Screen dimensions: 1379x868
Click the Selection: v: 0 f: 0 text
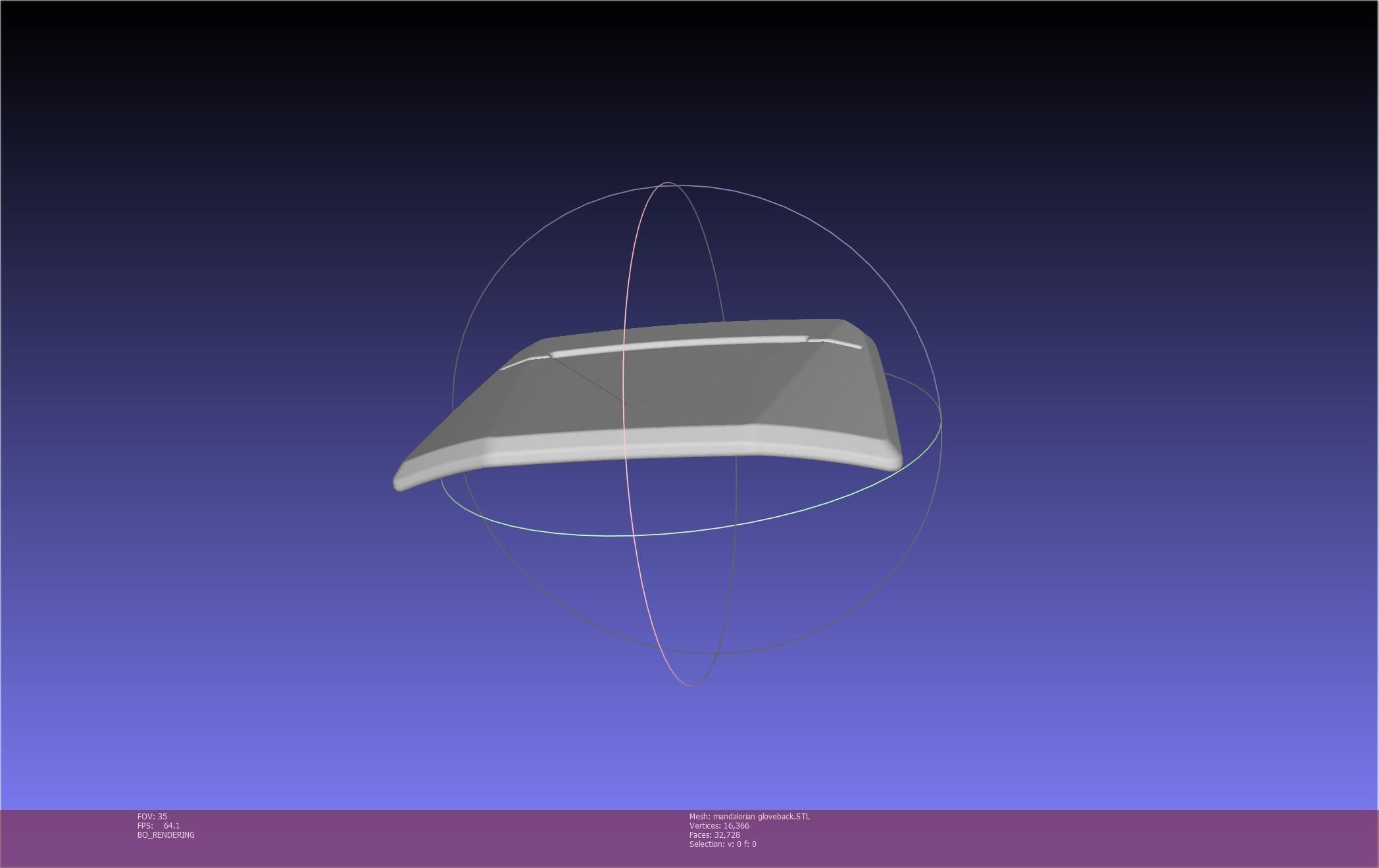click(x=722, y=844)
